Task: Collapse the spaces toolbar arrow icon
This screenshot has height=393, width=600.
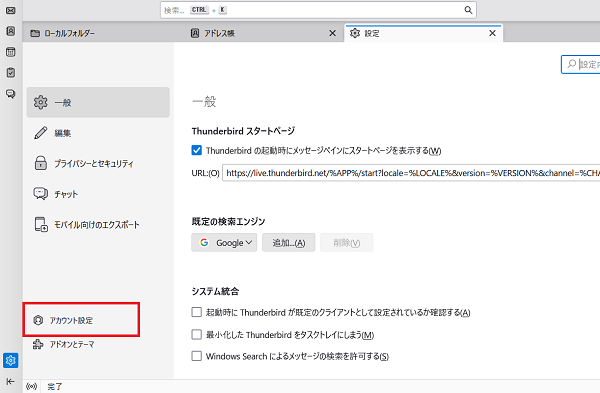Action: (10, 381)
